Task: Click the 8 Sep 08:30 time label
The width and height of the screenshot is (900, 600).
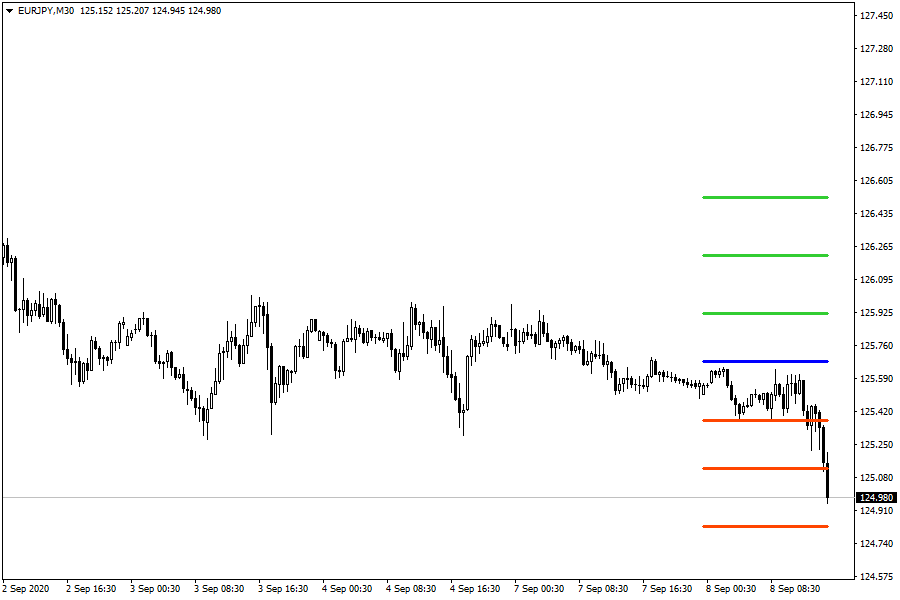Action: [793, 589]
